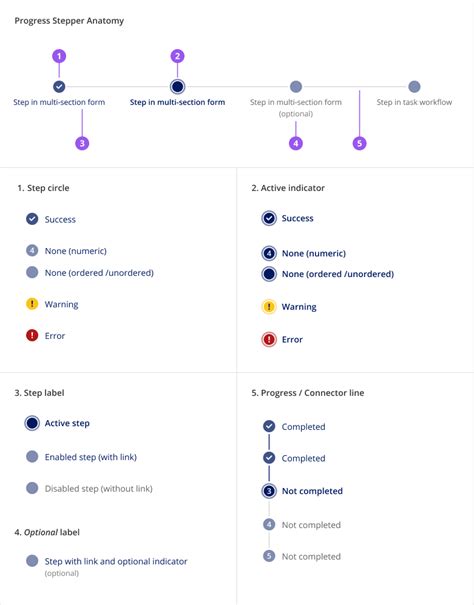The image size is (474, 605).
Task: Select purple annotation marker number 4
Action: click(x=296, y=143)
